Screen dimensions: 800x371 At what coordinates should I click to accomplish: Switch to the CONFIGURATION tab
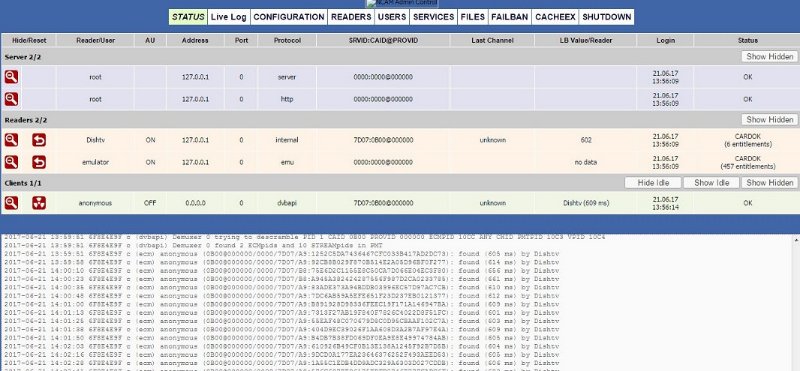click(x=289, y=17)
